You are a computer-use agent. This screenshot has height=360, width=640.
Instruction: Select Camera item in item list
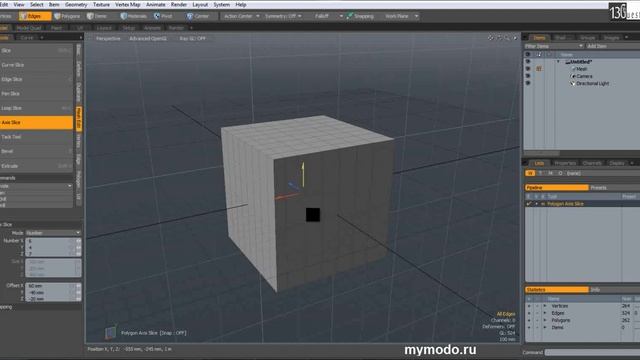click(584, 76)
